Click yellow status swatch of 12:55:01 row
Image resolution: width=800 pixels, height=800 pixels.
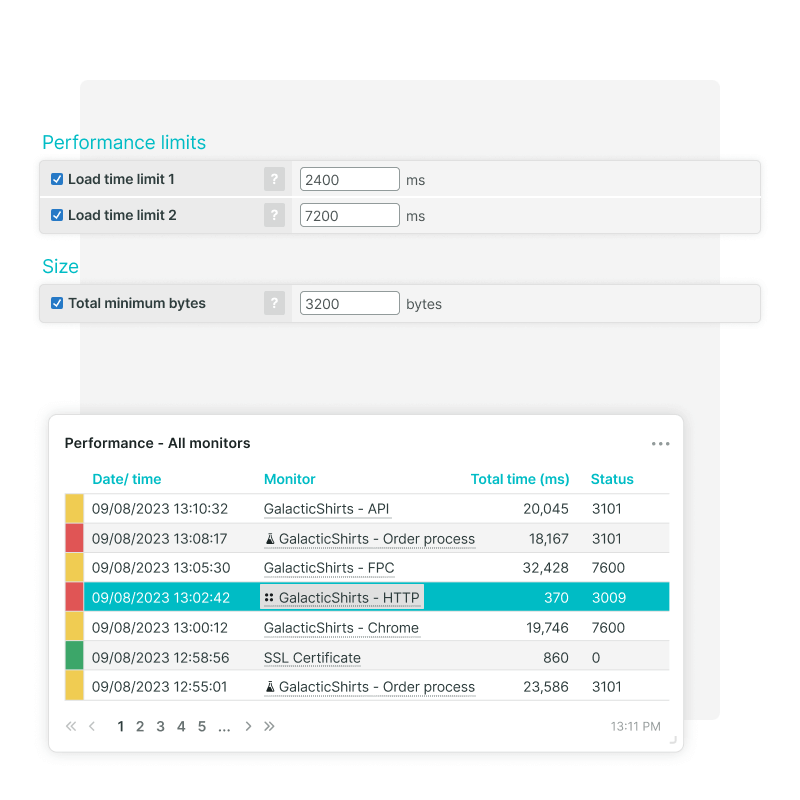[74, 686]
